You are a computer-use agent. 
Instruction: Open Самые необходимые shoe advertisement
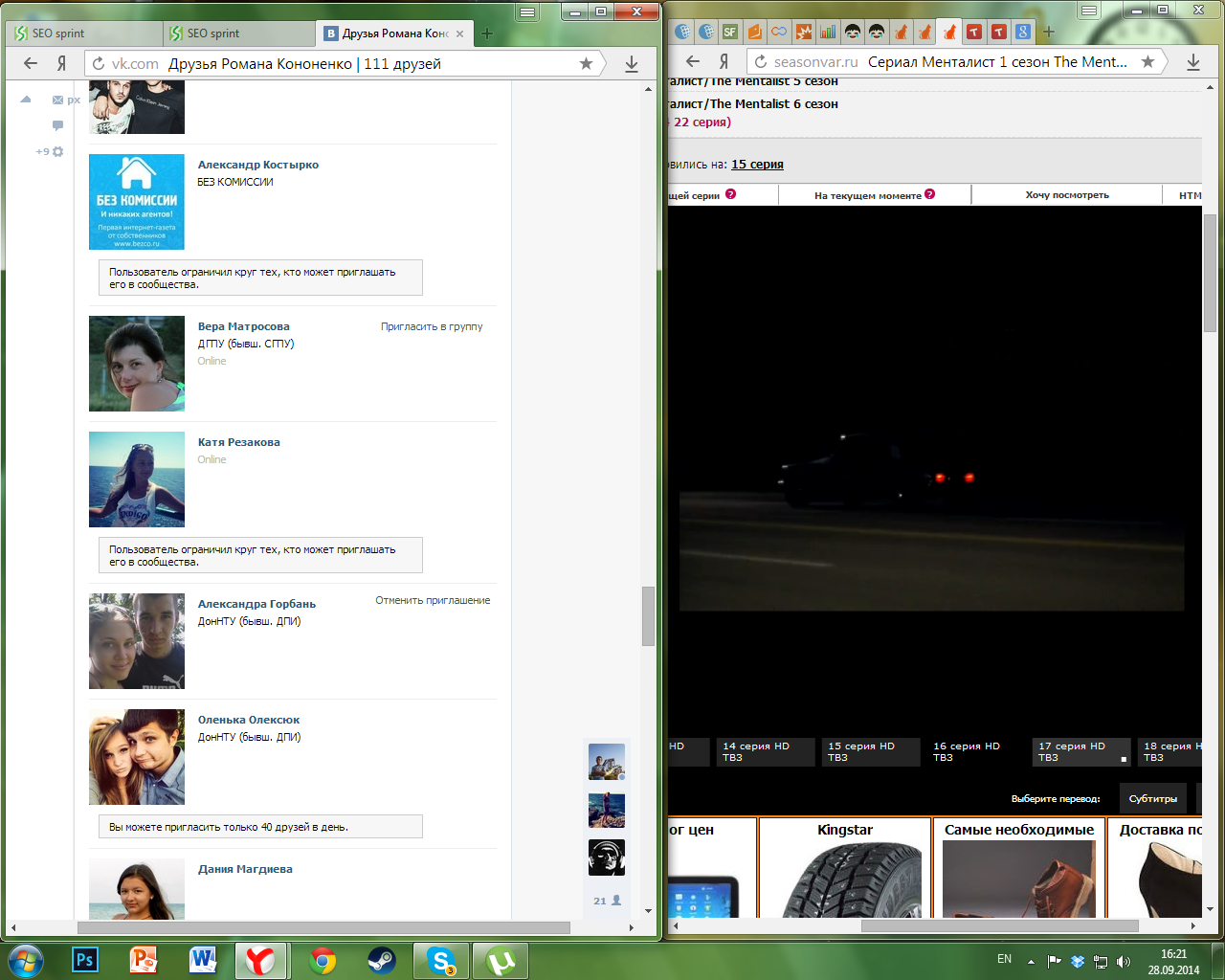1019,867
